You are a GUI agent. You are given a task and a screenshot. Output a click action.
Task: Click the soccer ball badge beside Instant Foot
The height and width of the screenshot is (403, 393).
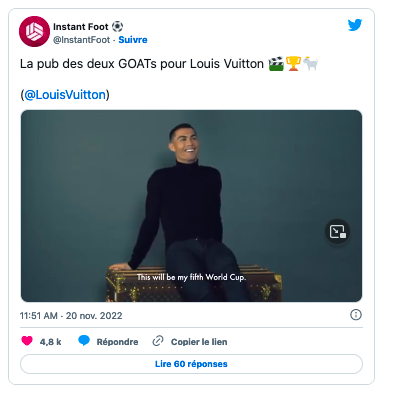pyautogui.click(x=117, y=26)
